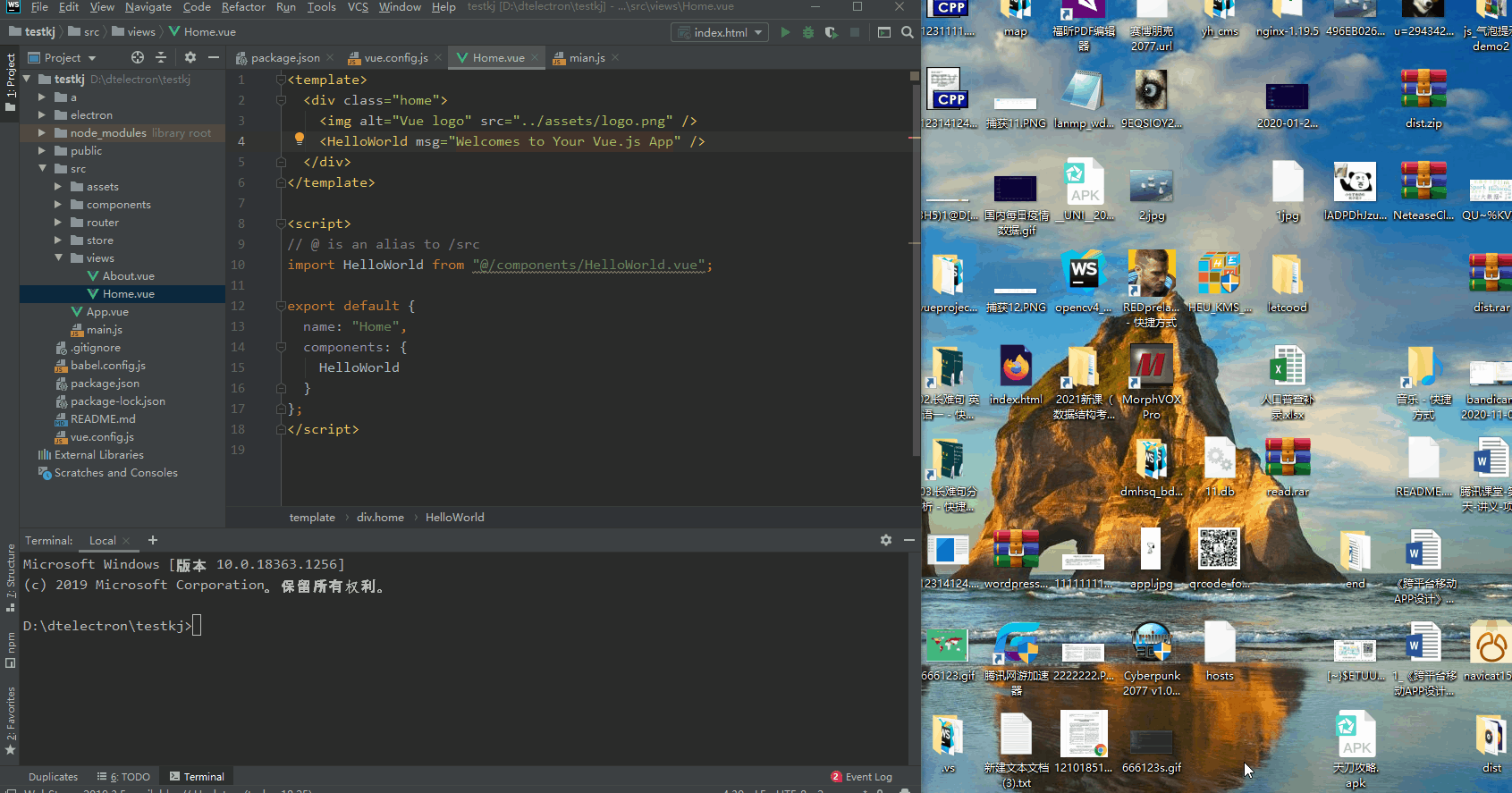
Task: Select the HEU_KMS desktop icon
Action: [1220, 283]
